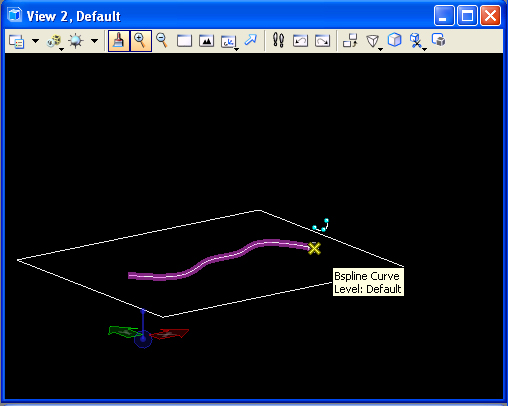Viewport: 508px width, 406px height.
Task: Click the Fit View mountain icon
Action: (206, 41)
